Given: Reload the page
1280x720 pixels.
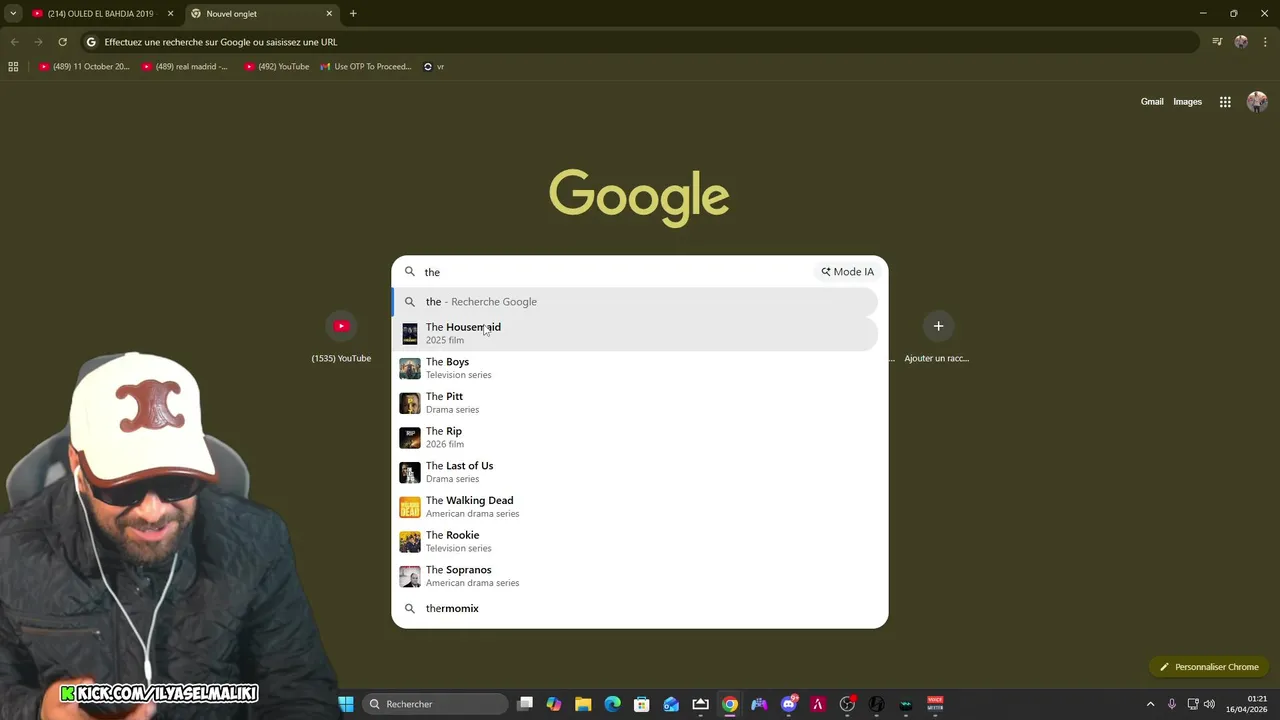Looking at the screenshot, I should [62, 42].
